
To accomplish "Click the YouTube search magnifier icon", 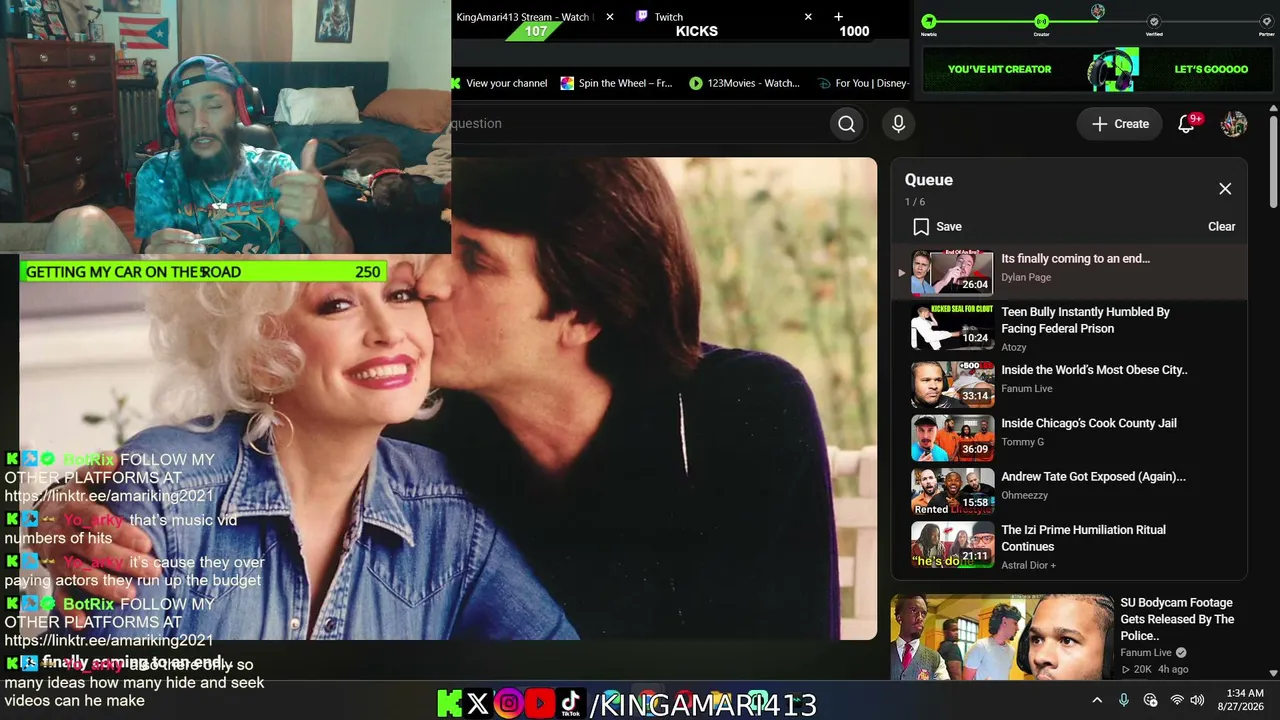I will [846, 124].
